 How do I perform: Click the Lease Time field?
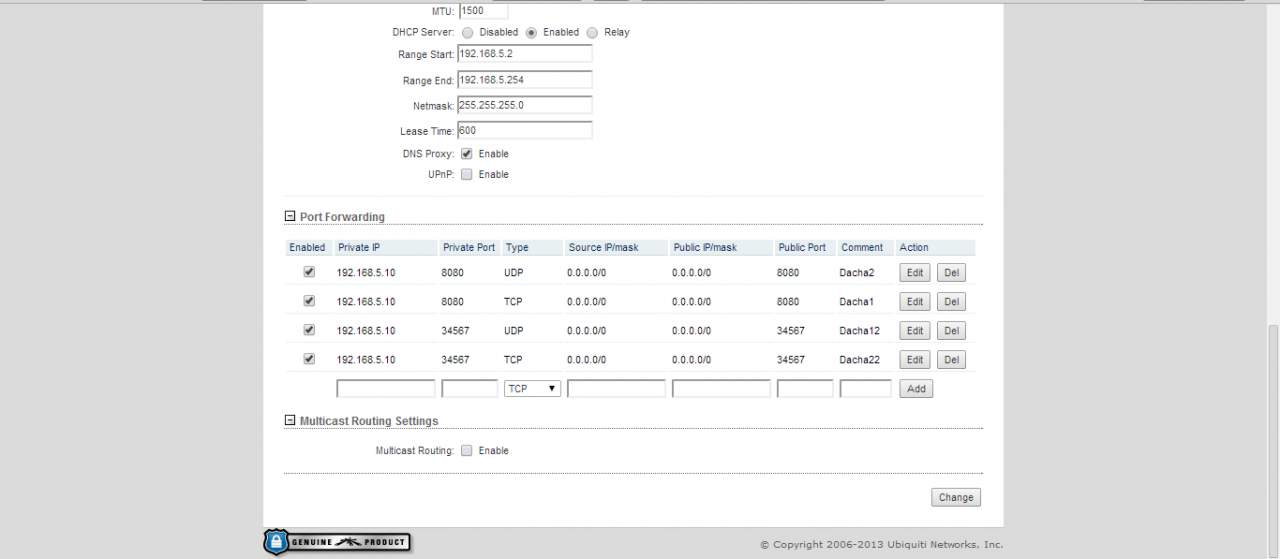[525, 131]
